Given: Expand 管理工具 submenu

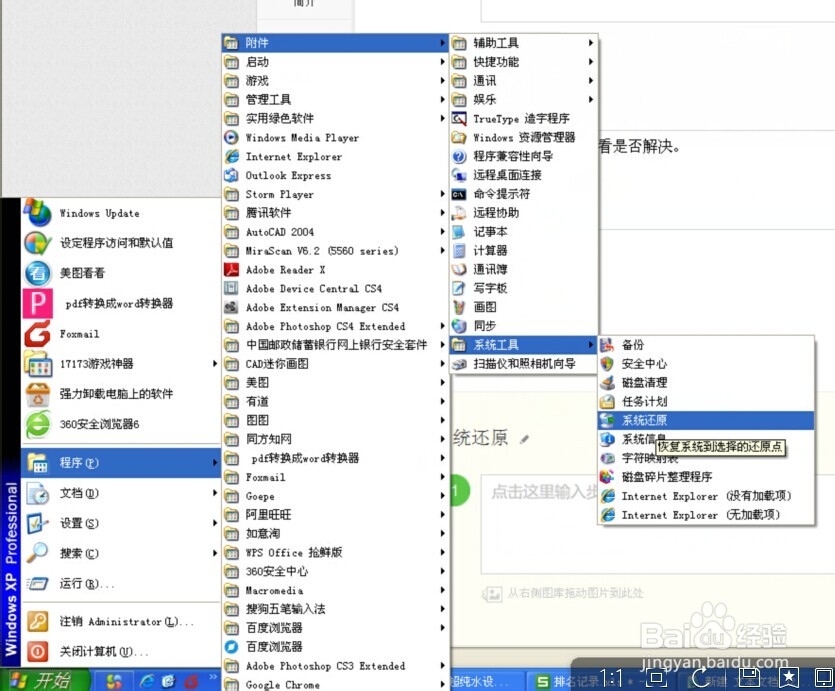Looking at the screenshot, I should tap(335, 100).
